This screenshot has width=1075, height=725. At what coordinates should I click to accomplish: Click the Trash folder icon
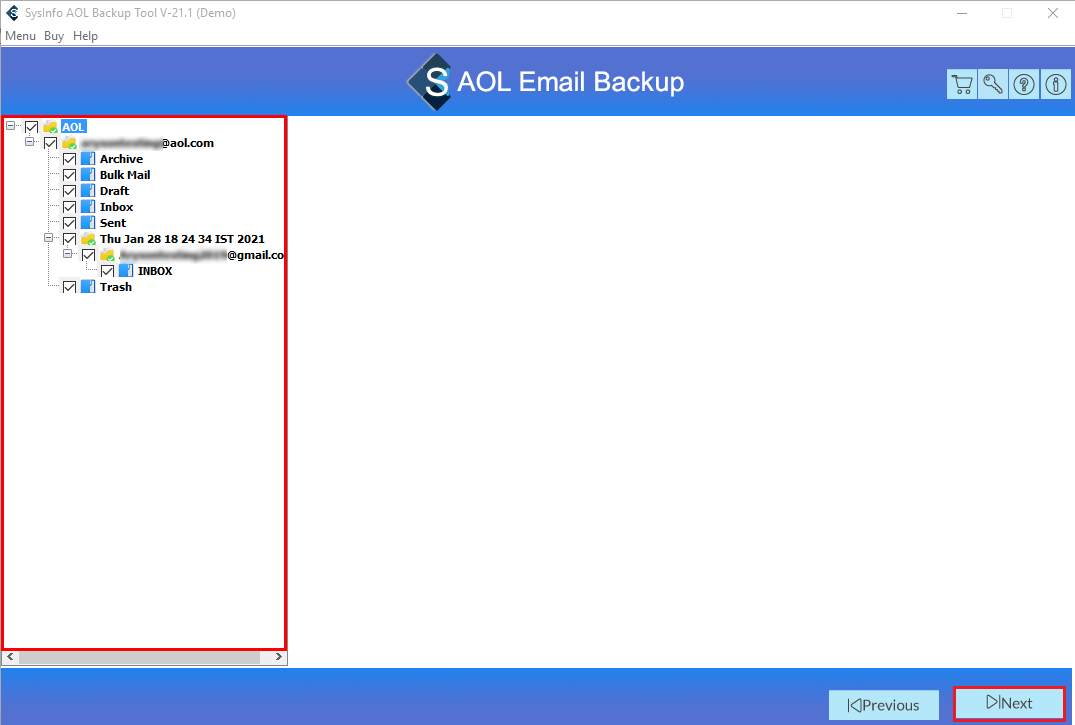[x=88, y=287]
